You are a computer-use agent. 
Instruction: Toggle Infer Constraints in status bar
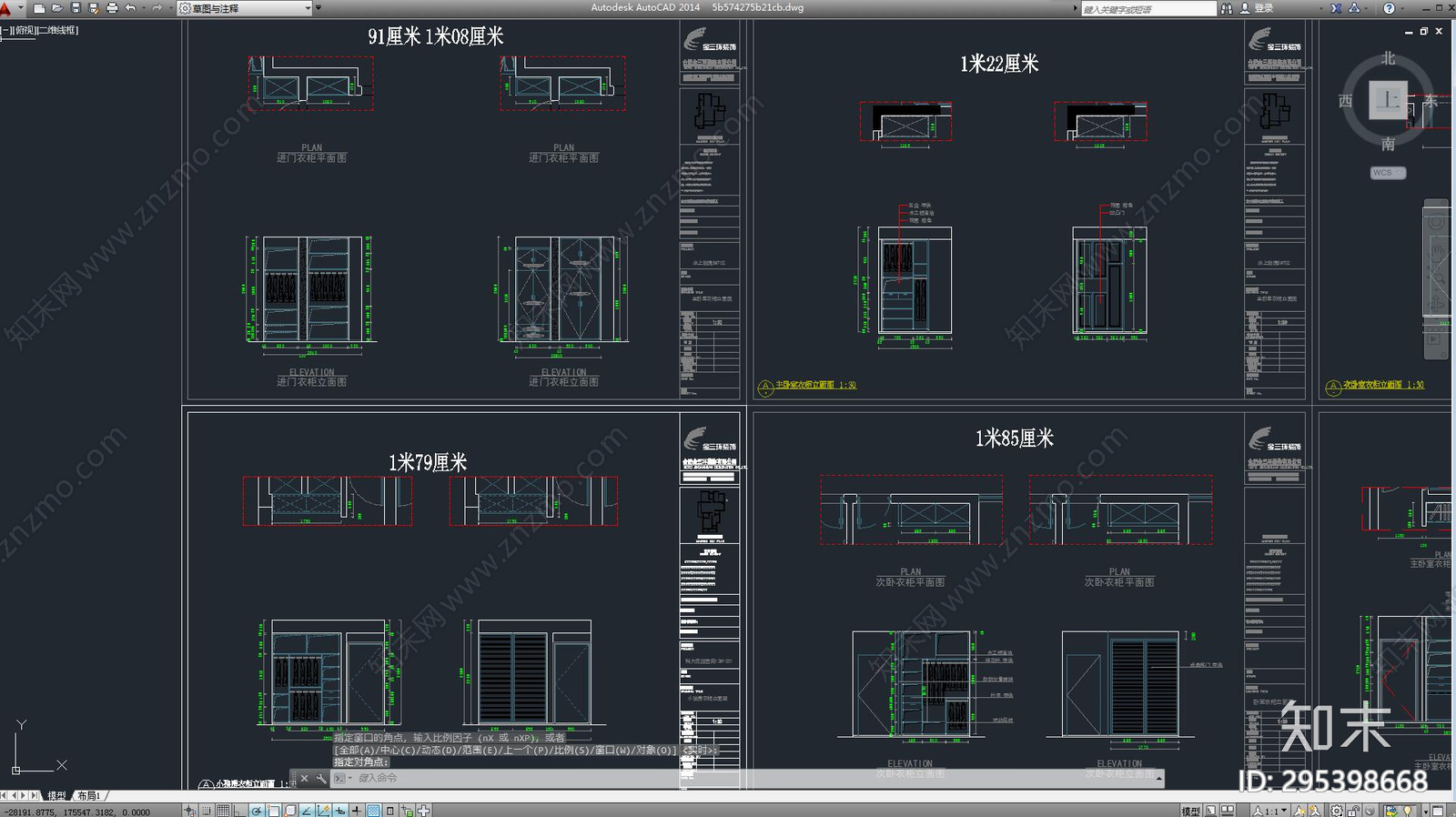190,811
